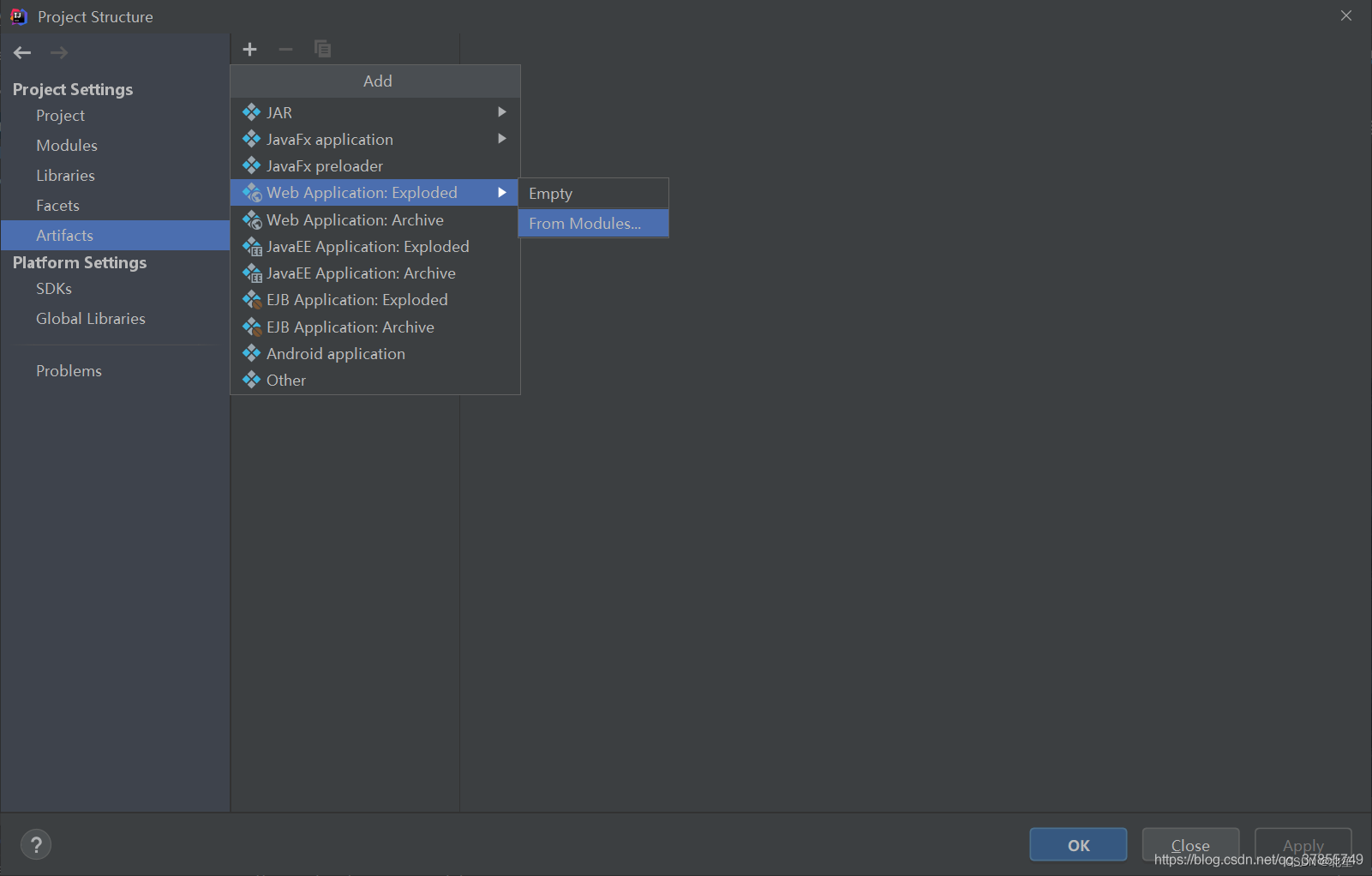This screenshot has width=1372, height=876.
Task: Go forward with the right arrow icon
Action: pos(58,53)
